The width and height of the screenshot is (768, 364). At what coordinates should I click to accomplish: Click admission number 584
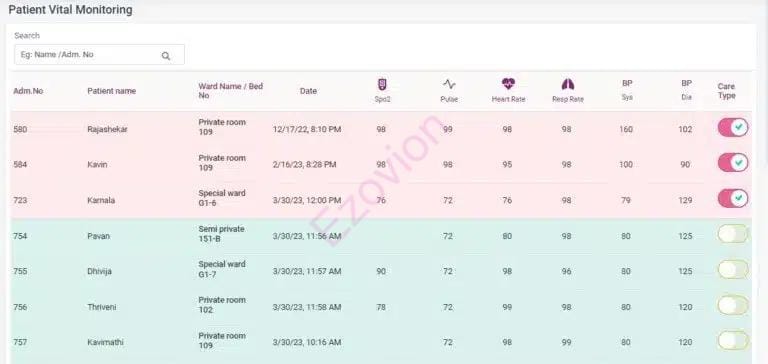point(20,165)
